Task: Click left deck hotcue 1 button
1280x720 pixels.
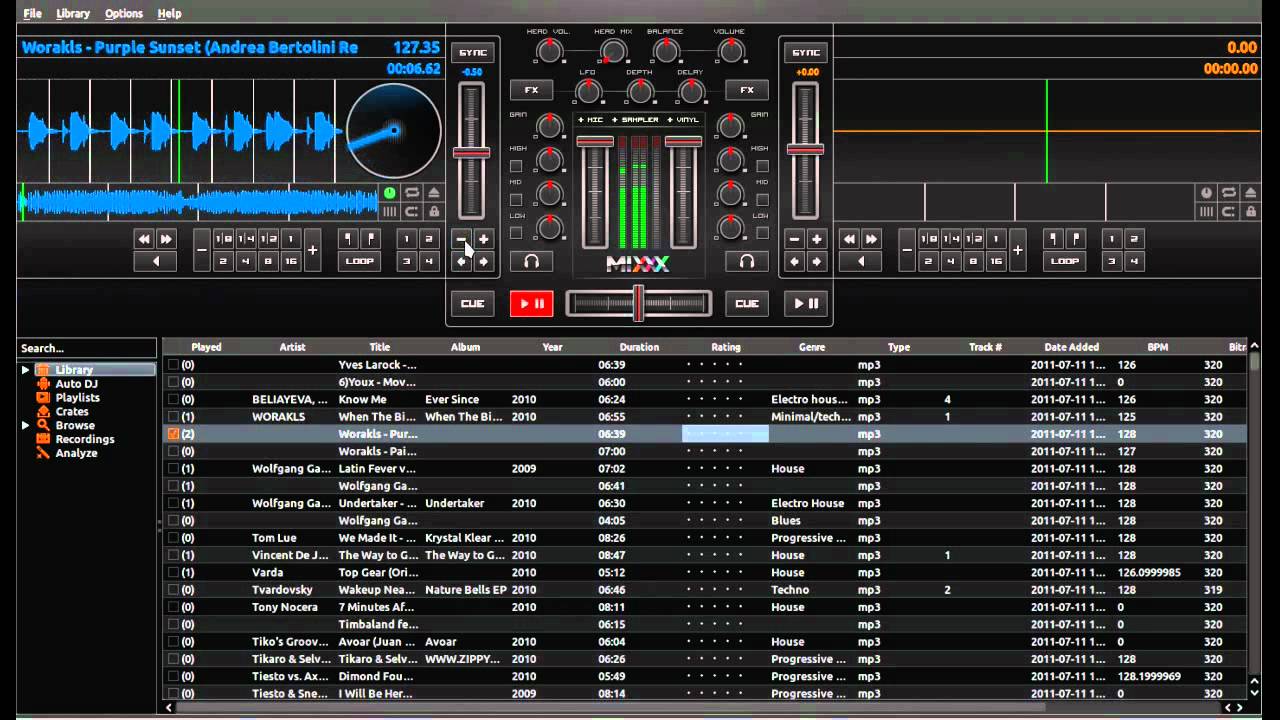Action: point(406,239)
